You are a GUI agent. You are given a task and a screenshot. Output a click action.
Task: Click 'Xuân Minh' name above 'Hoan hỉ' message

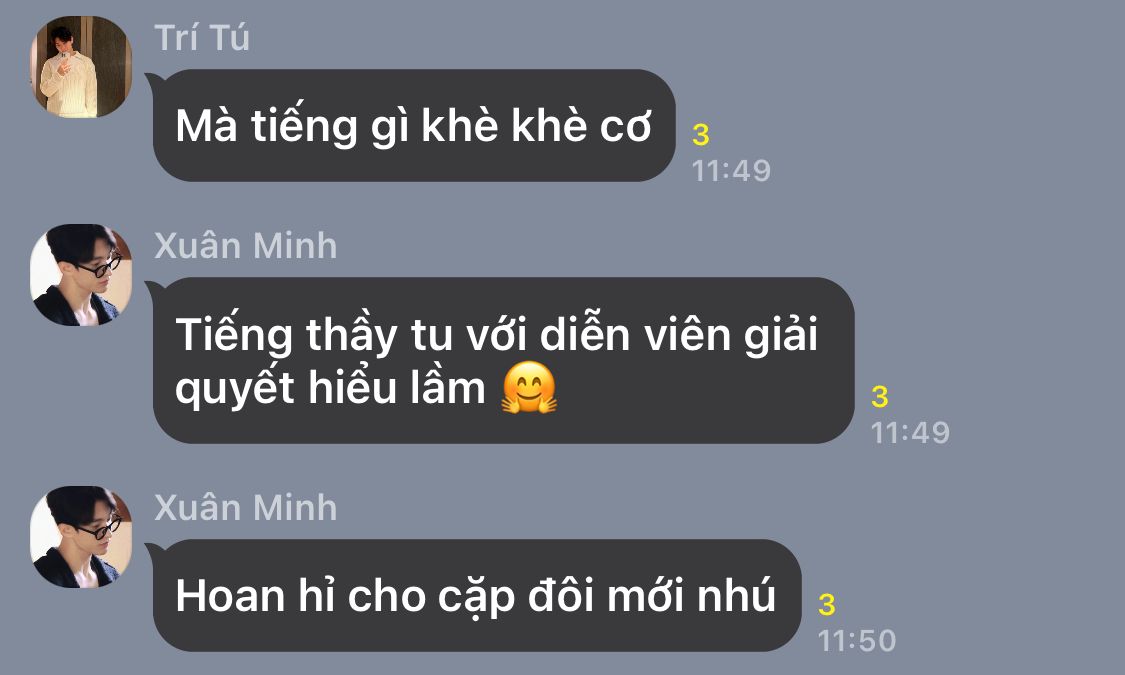245,507
